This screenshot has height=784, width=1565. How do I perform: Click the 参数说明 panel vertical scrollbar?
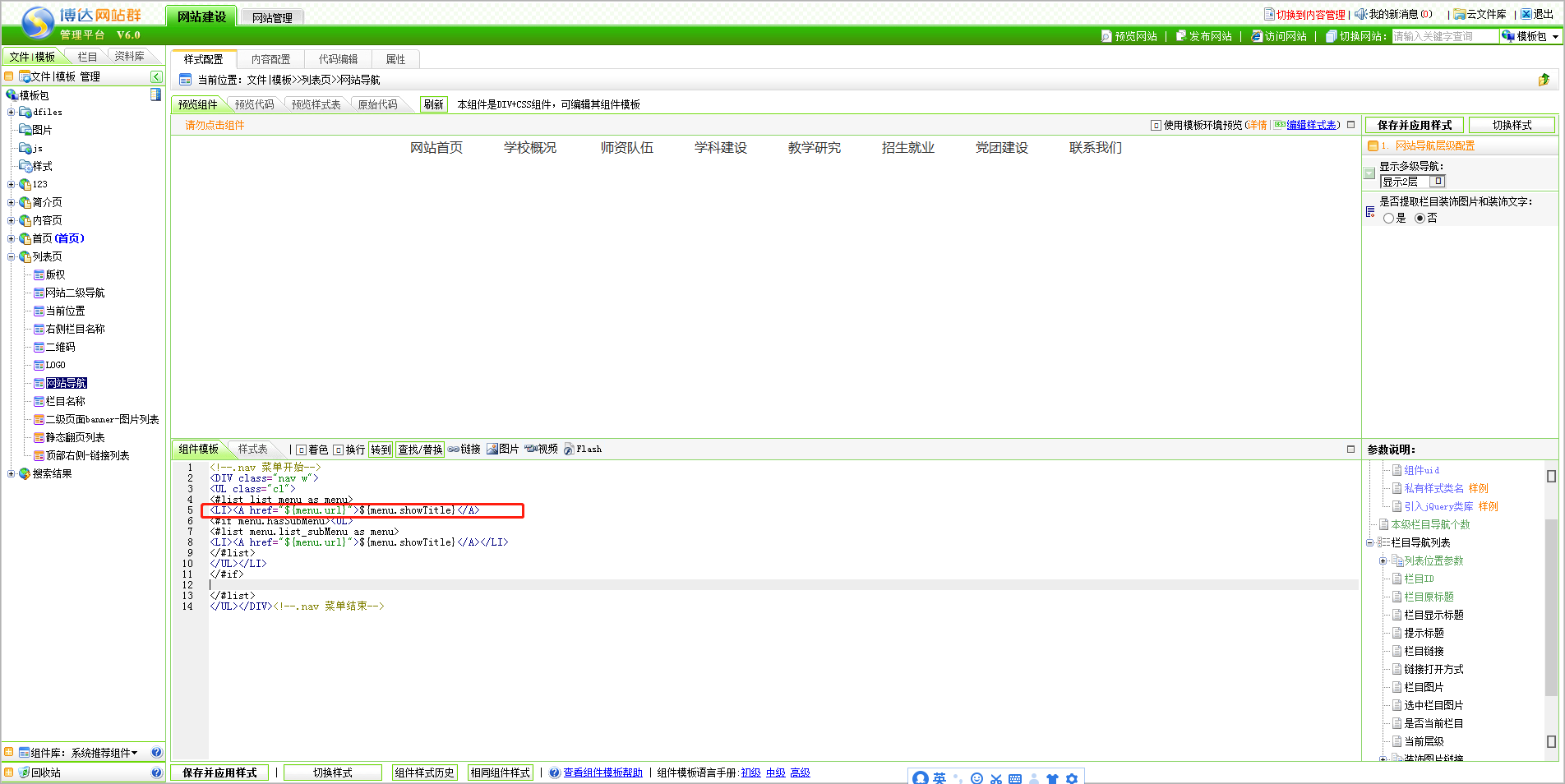coord(1551,608)
